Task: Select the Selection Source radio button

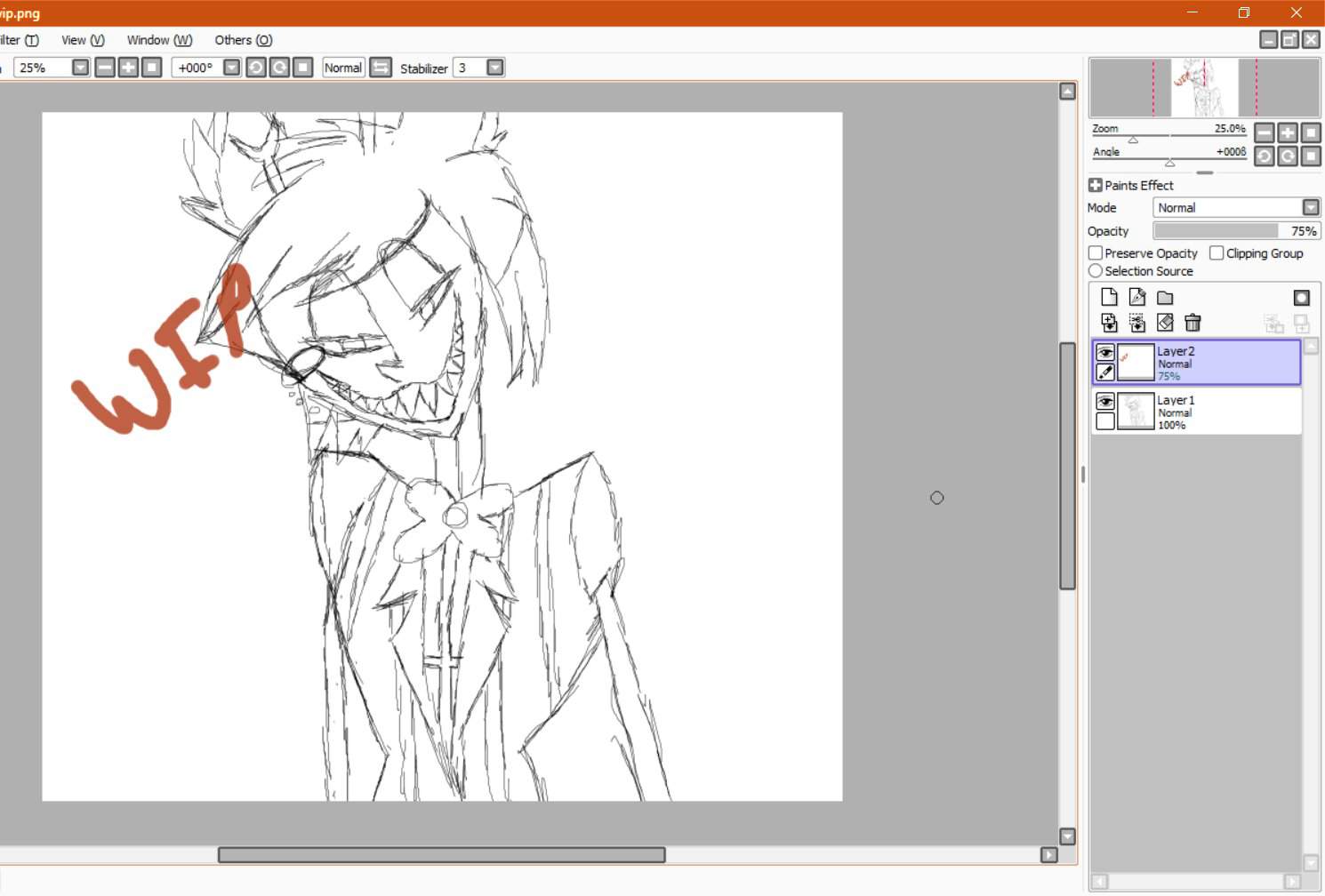Action: (x=1096, y=271)
